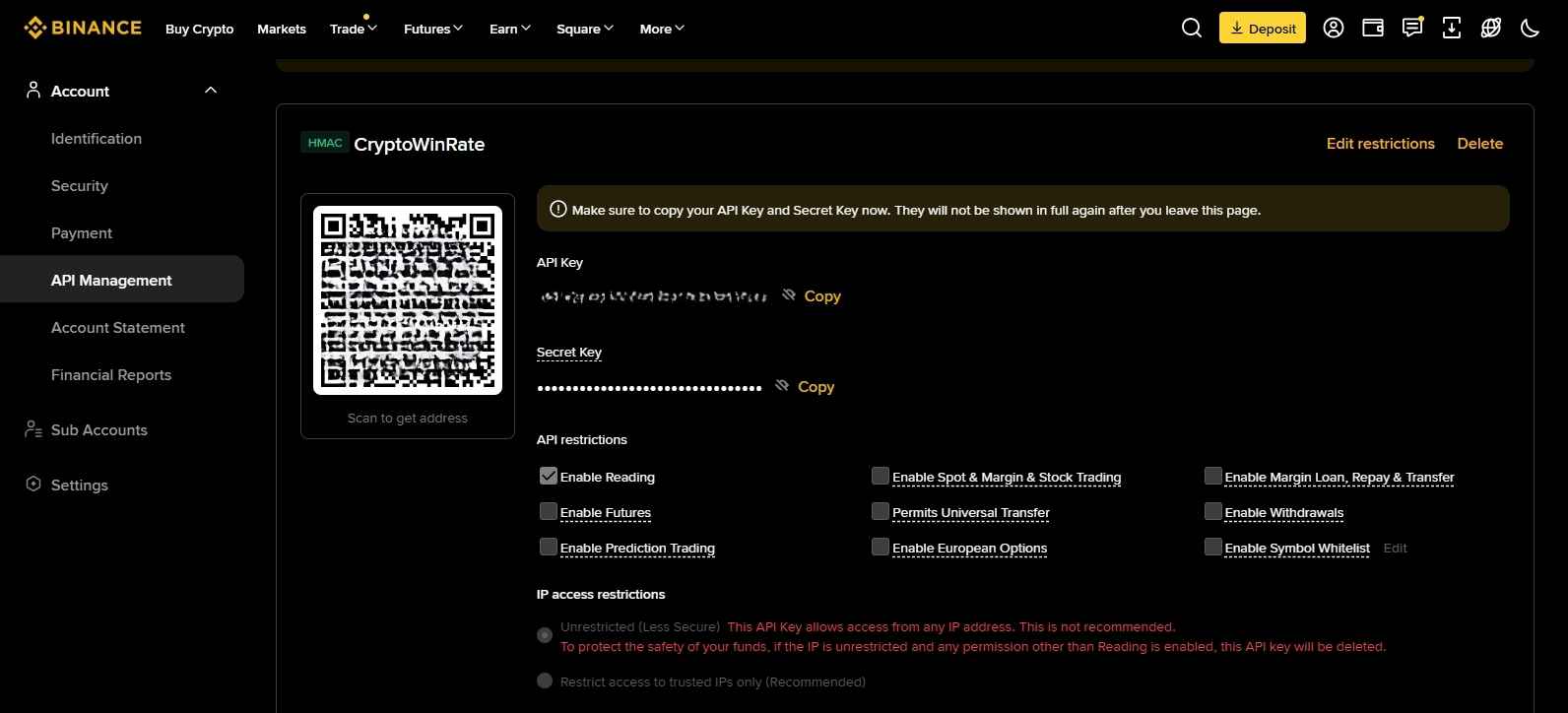Check Enable Margin Loan, Repay & Transfer
Image resolution: width=1568 pixels, height=713 pixels.
(1213, 476)
